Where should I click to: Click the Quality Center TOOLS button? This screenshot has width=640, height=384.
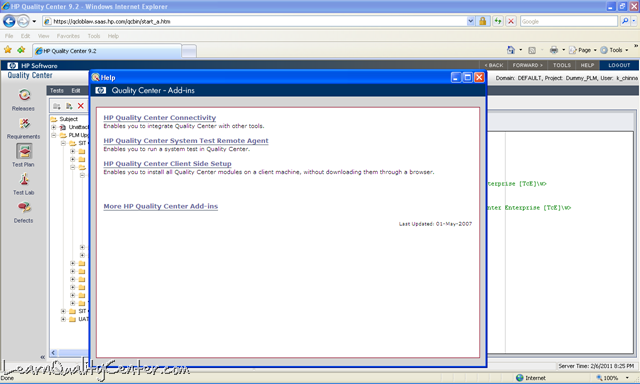click(562, 65)
